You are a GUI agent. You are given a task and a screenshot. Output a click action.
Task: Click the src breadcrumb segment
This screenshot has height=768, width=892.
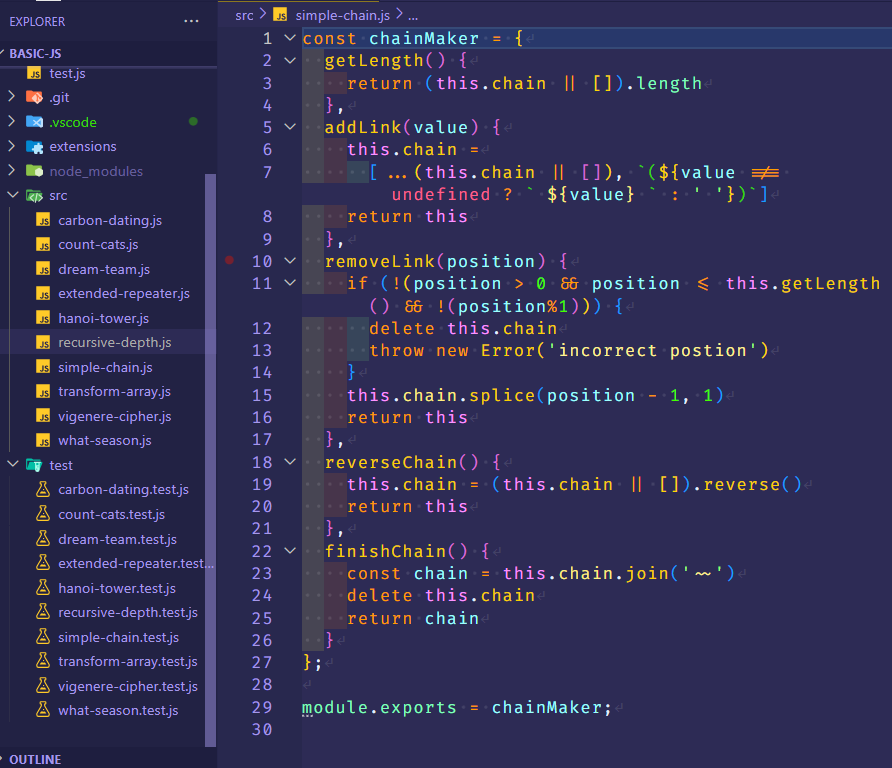244,15
